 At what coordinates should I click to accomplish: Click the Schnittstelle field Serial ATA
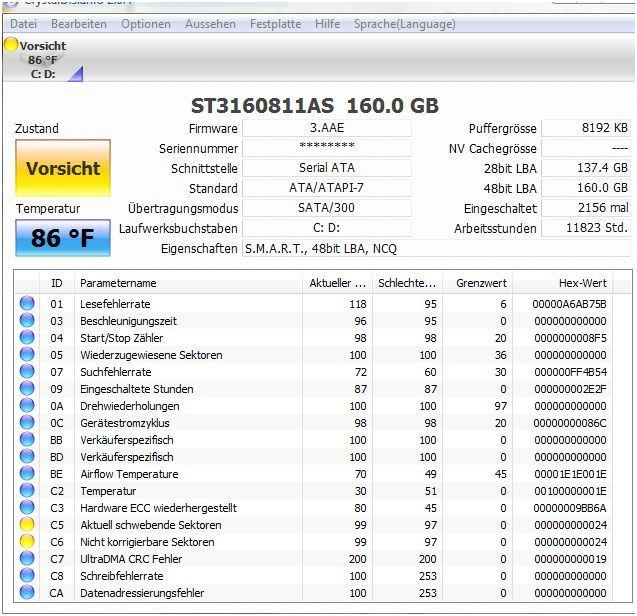pyautogui.click(x=327, y=168)
